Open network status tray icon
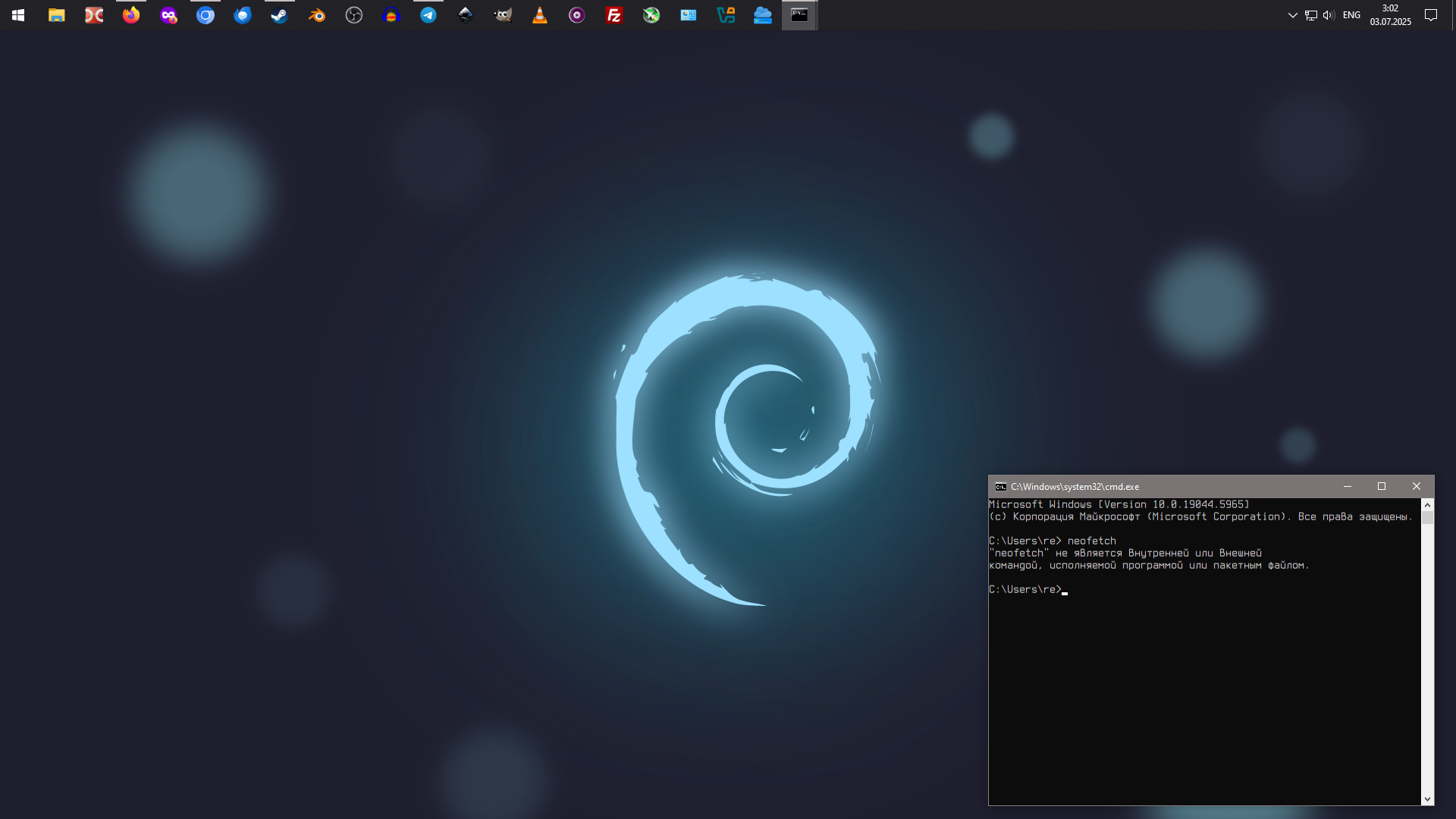This screenshot has height=819, width=1456. click(x=1311, y=15)
